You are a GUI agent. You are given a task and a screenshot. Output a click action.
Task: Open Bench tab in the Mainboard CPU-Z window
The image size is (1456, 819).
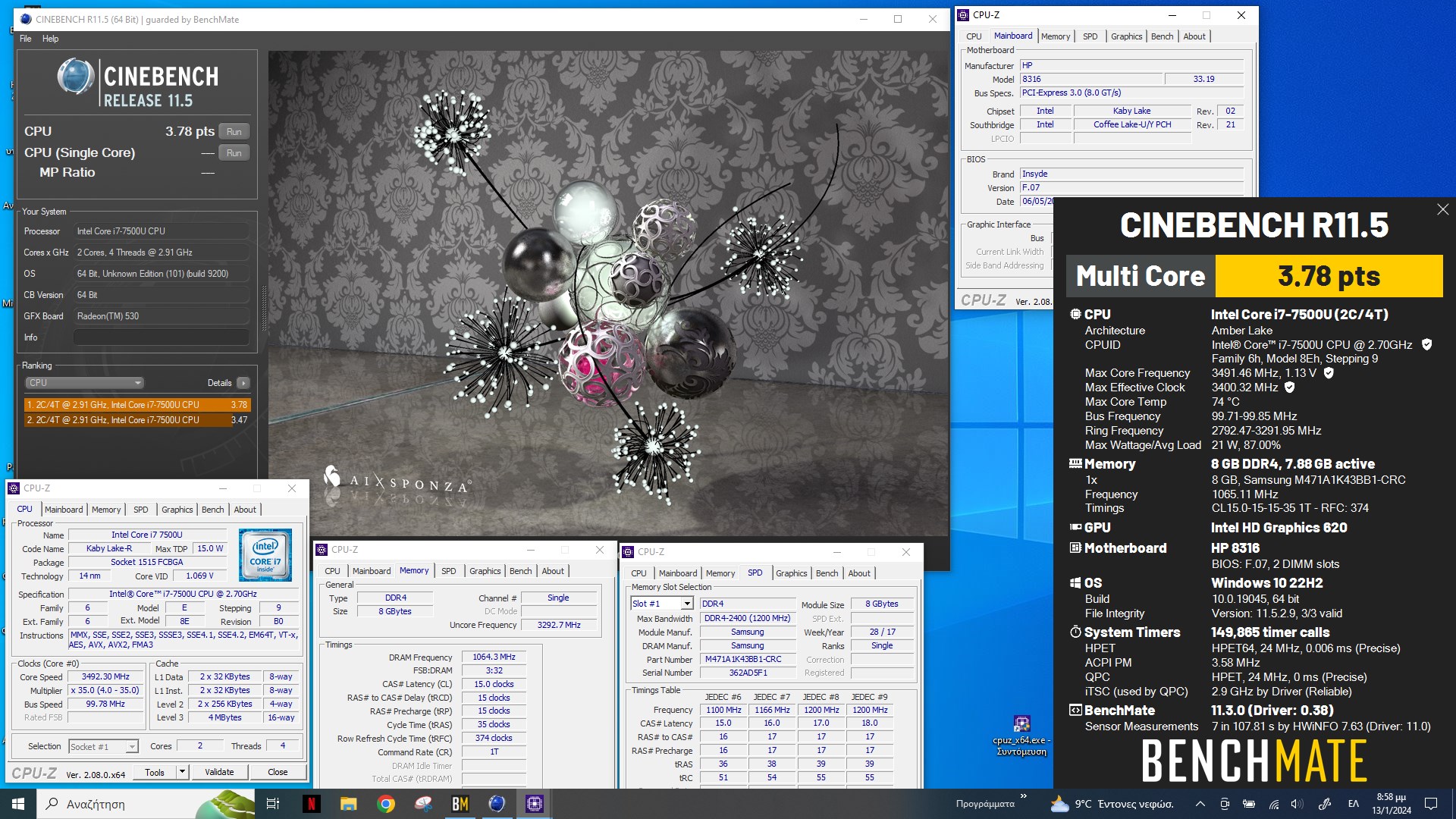pyautogui.click(x=1162, y=36)
